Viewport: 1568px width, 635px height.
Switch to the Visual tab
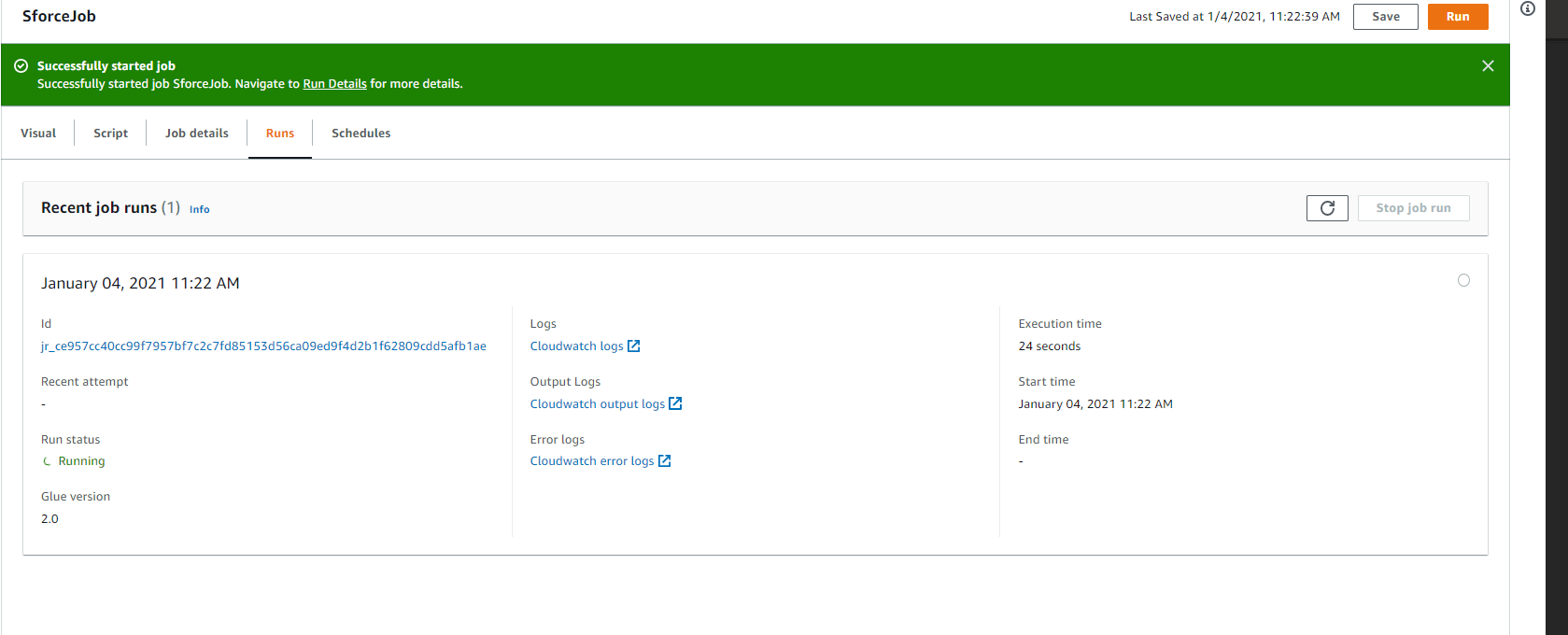(38, 134)
